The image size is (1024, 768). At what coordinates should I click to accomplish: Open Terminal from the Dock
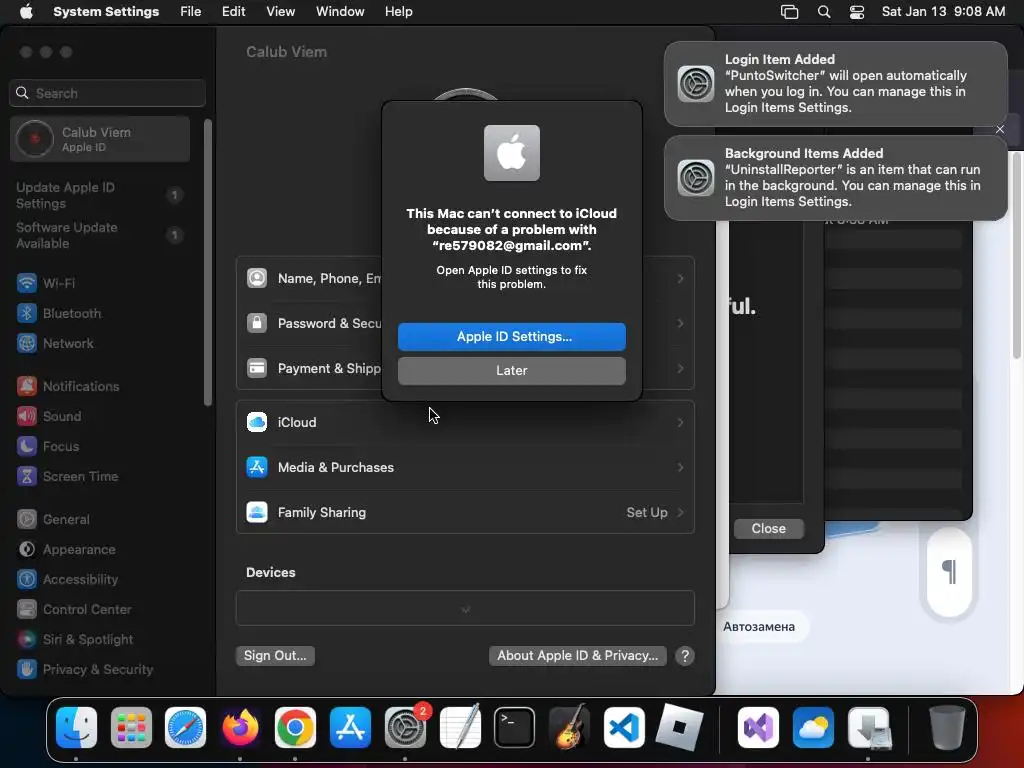click(x=514, y=728)
